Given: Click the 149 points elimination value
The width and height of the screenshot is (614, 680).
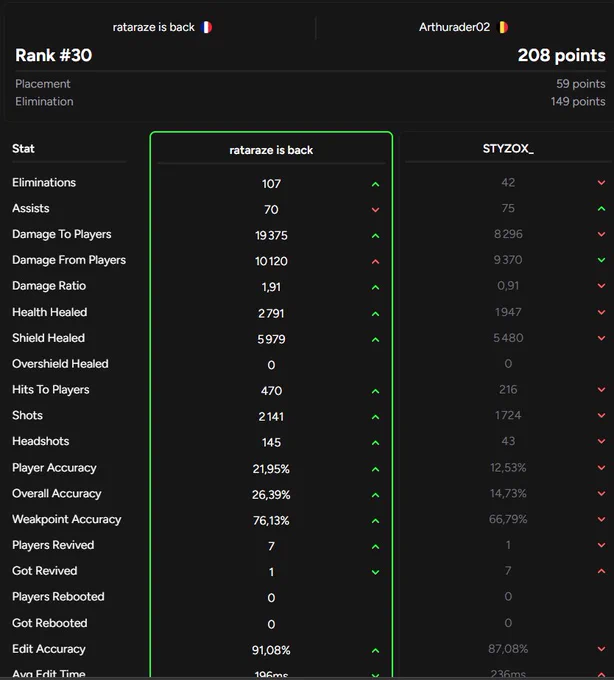Looking at the screenshot, I should 578,101.
